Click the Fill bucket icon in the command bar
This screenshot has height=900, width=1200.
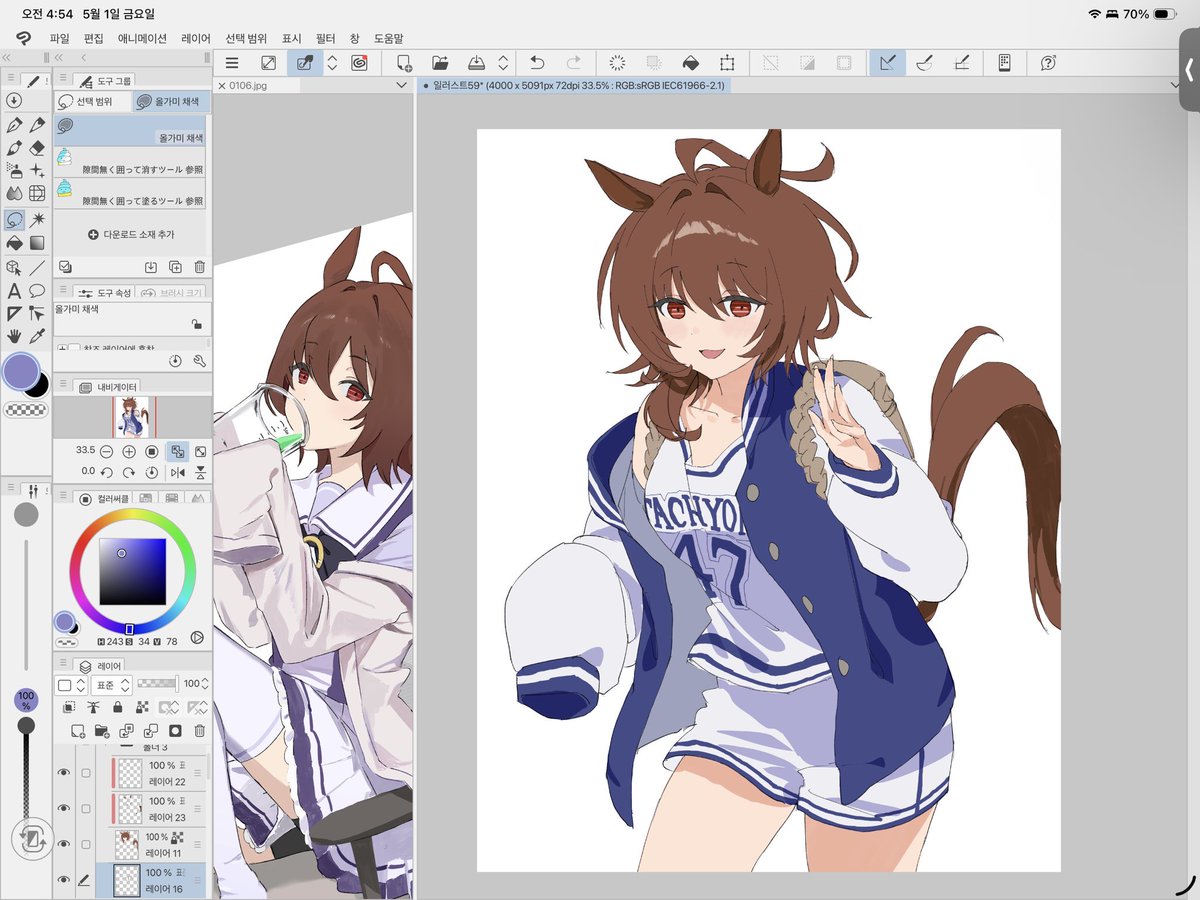click(x=690, y=63)
